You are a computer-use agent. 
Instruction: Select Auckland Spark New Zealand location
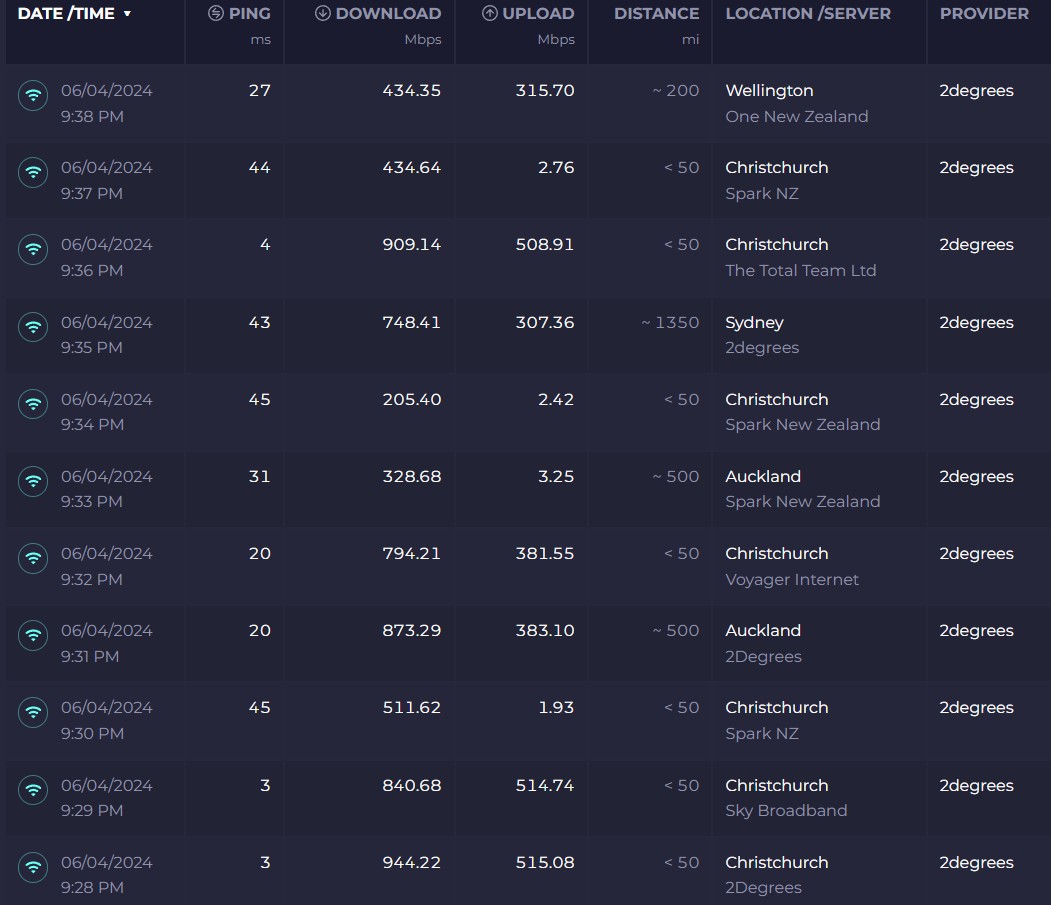[802, 489]
